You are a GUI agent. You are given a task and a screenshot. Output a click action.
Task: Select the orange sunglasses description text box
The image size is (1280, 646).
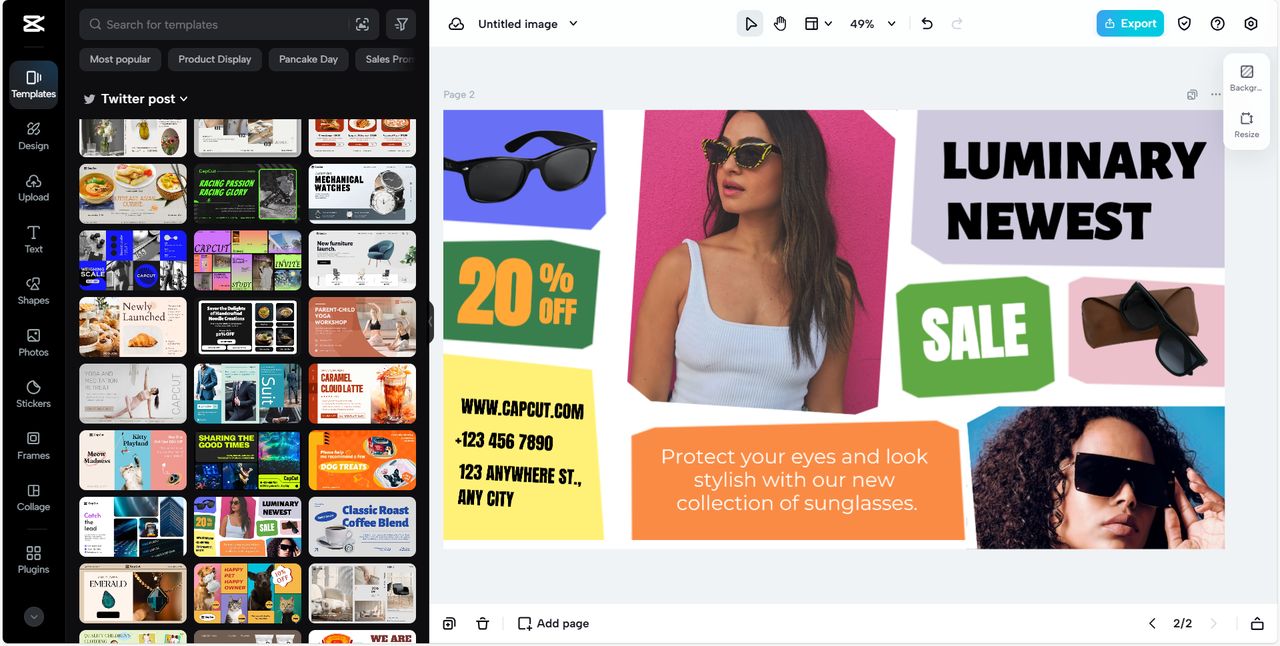(796, 480)
